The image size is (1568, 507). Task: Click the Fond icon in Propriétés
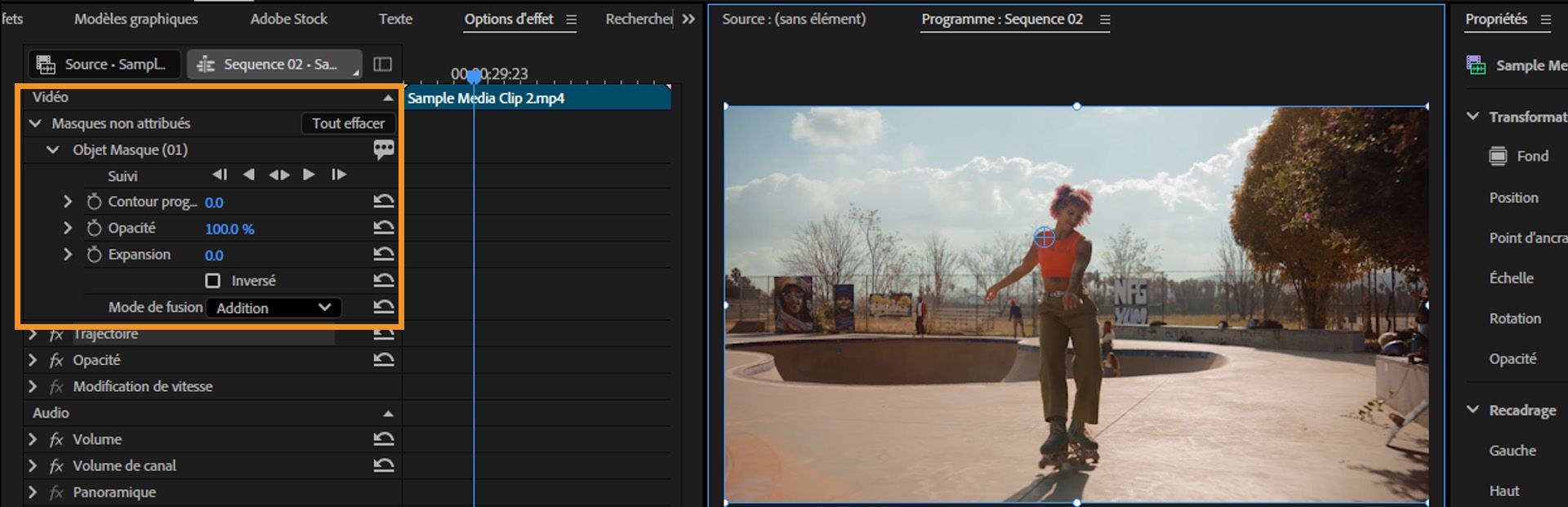coord(1498,156)
